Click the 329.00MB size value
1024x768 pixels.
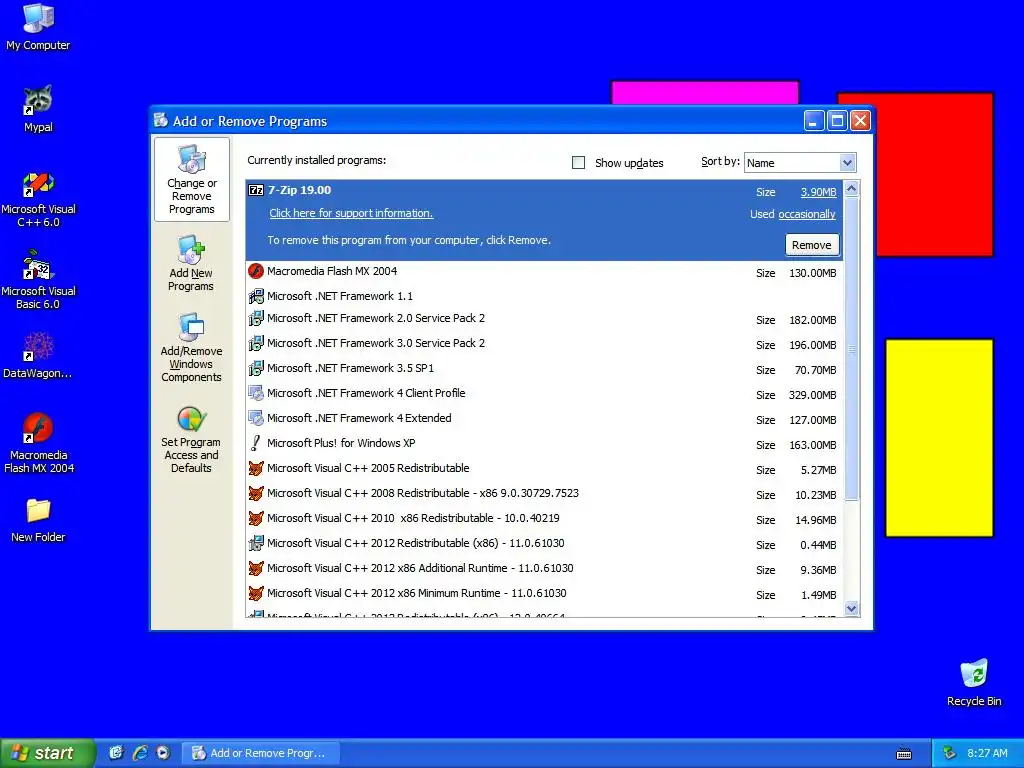(812, 395)
